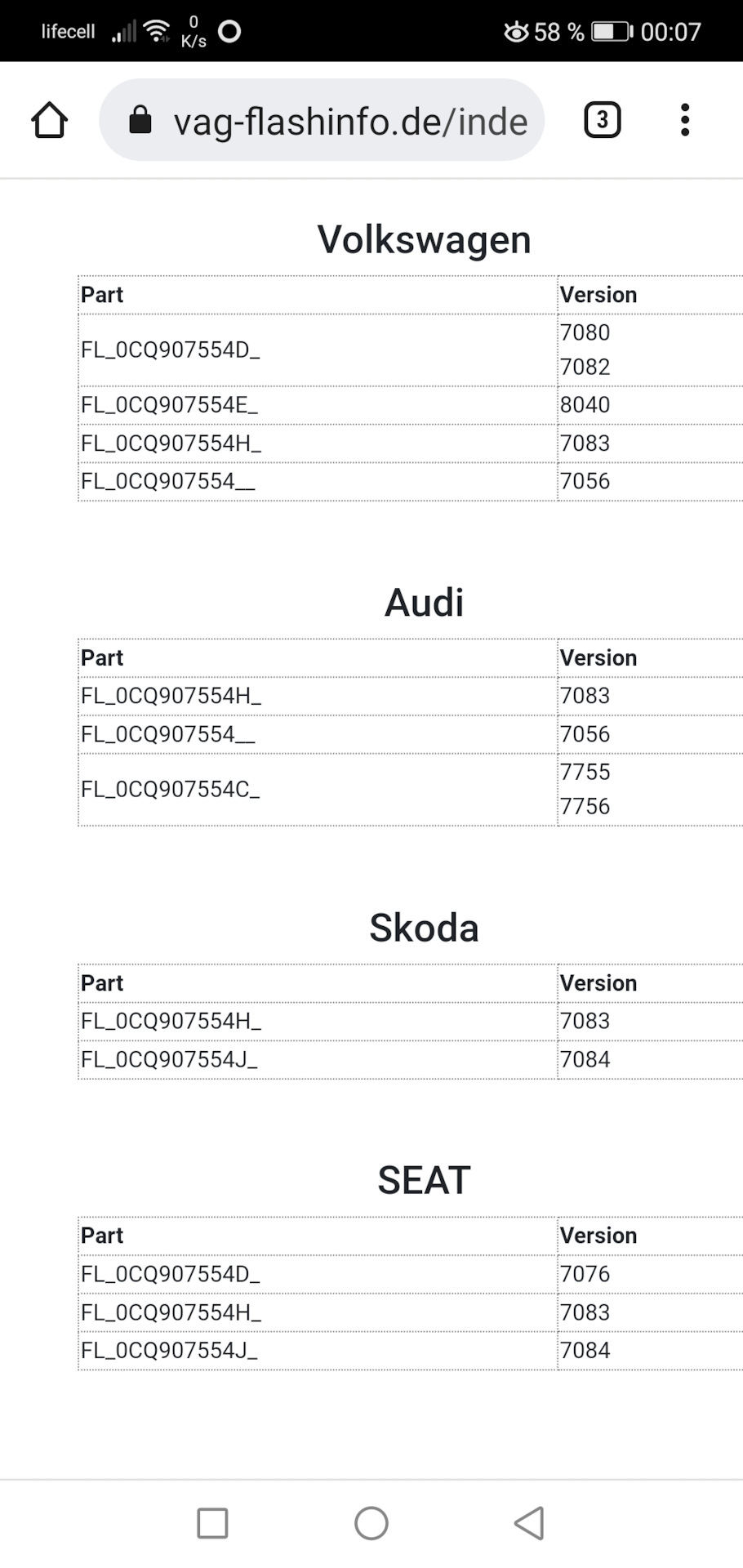This screenshot has width=743, height=1568.
Task: Tap the battery icon in status bar
Action: (612, 32)
